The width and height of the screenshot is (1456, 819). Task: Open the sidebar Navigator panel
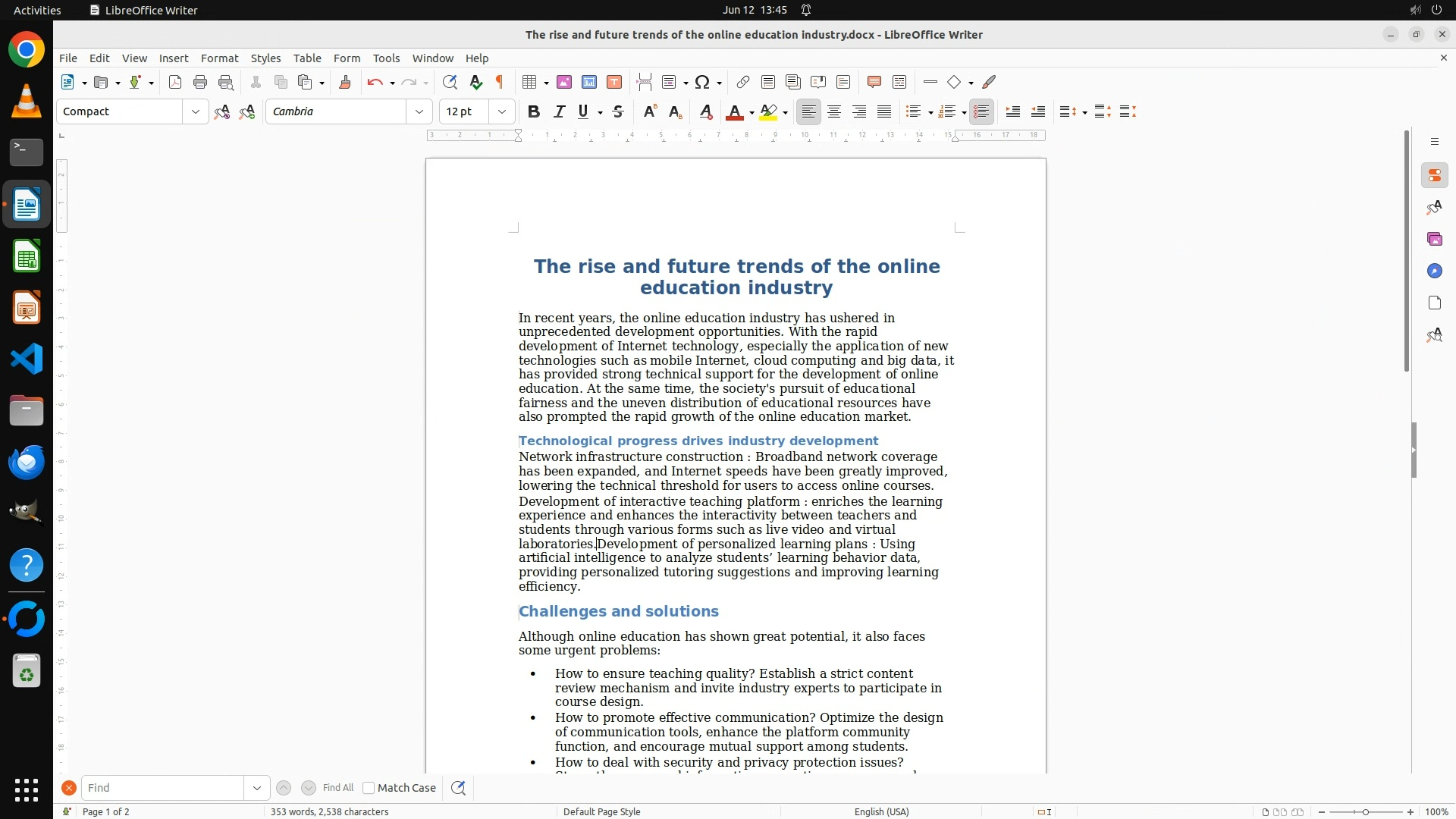click(1434, 271)
